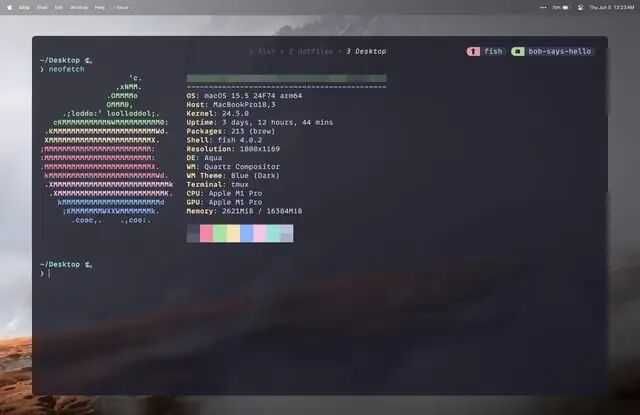Viewport: 640px width, 415px height.
Task: Click the Packages: 213 (brew) line
Action: tap(231, 131)
